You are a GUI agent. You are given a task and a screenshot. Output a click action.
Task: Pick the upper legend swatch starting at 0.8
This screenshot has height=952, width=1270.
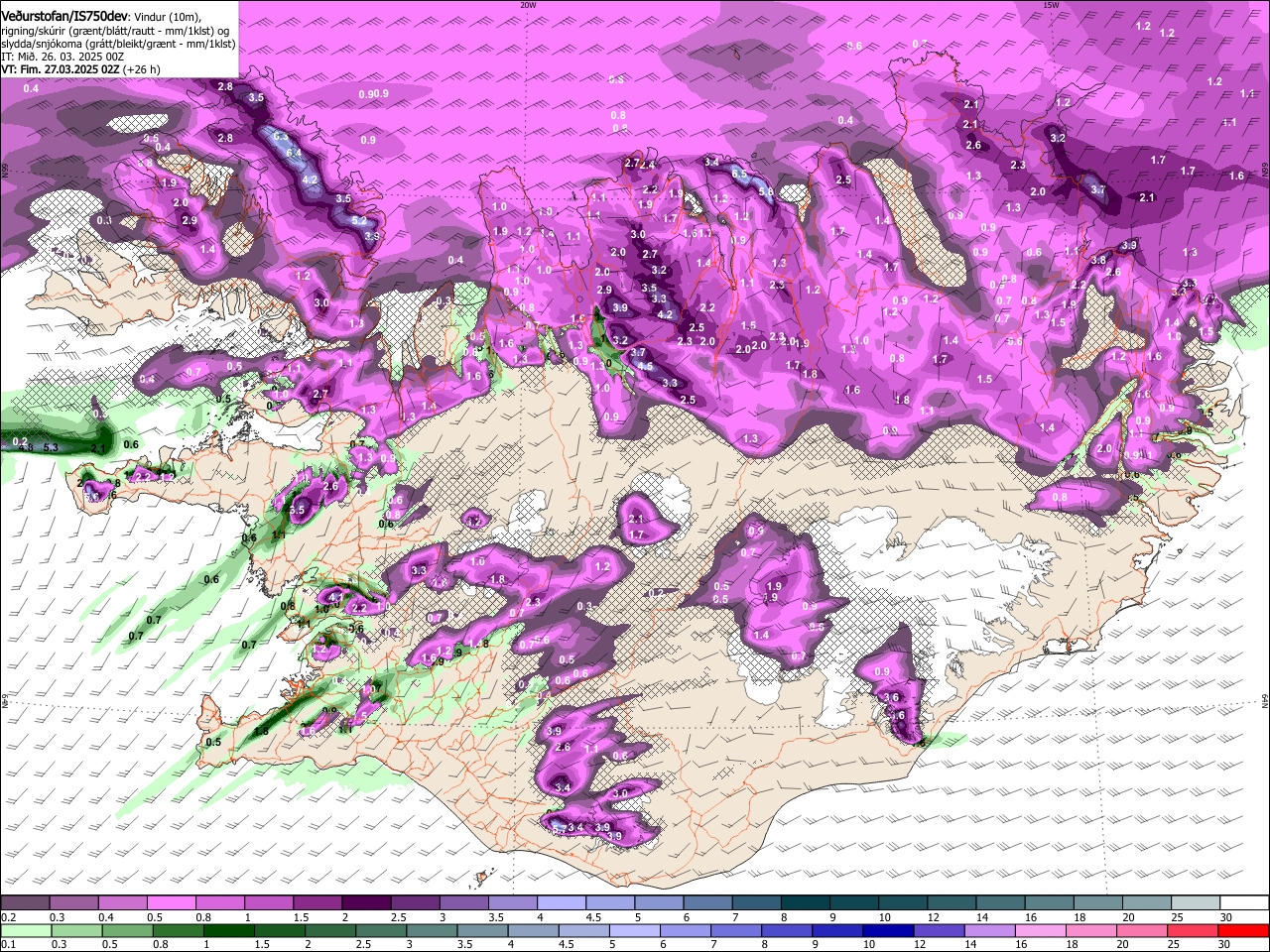click(x=219, y=902)
